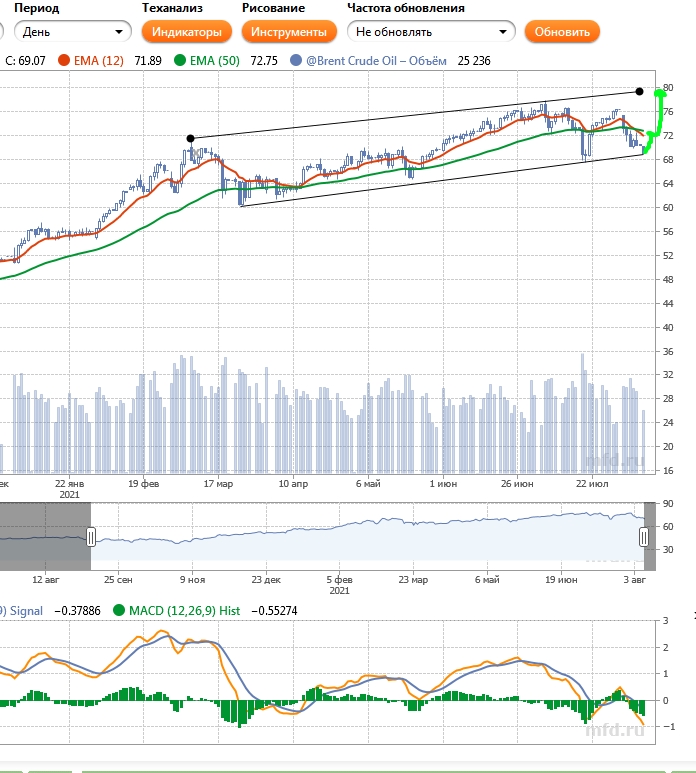Click the green arrowhead near price 80

point(659,93)
